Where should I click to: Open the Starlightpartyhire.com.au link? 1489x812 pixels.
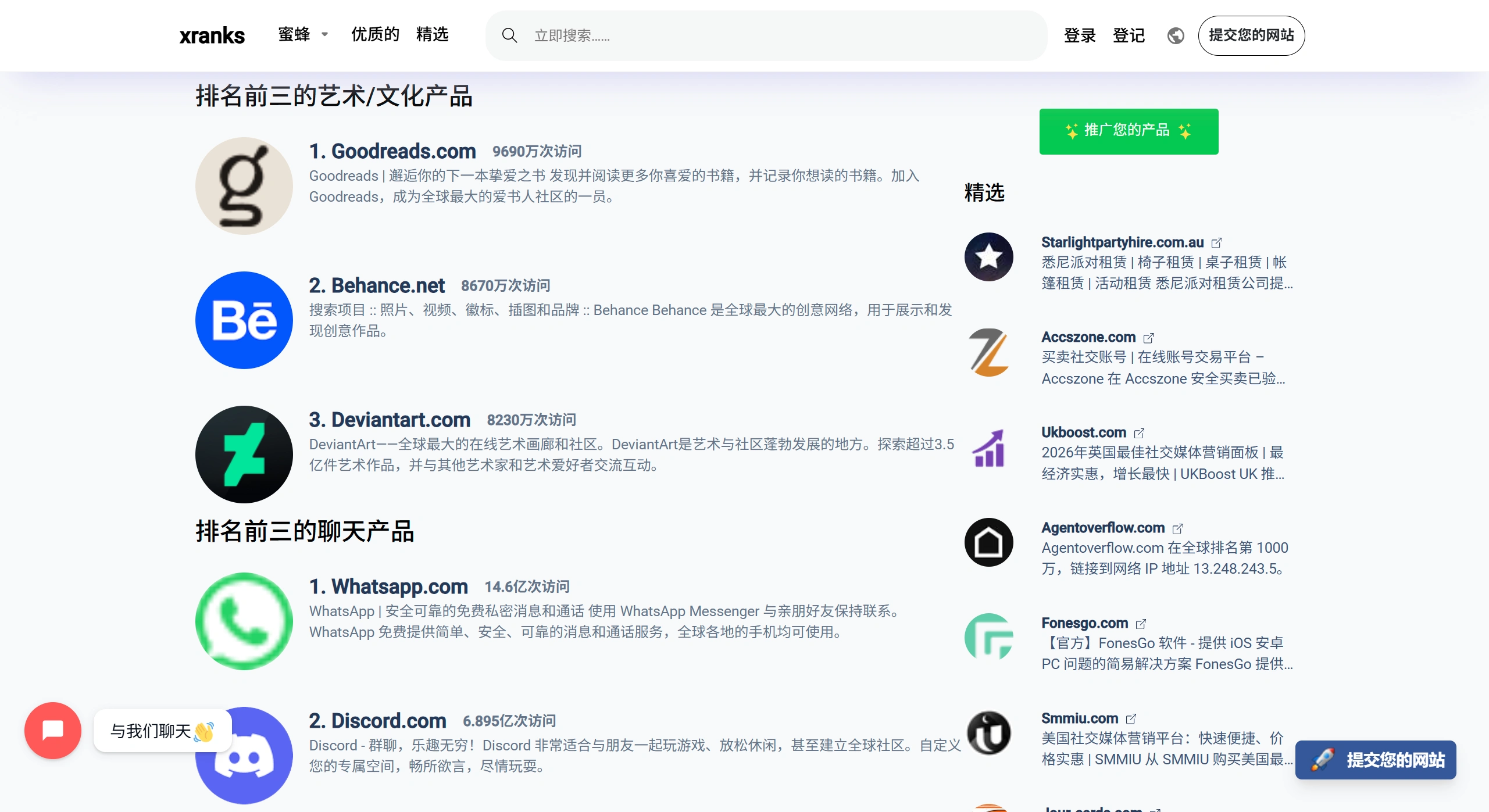point(1122,242)
